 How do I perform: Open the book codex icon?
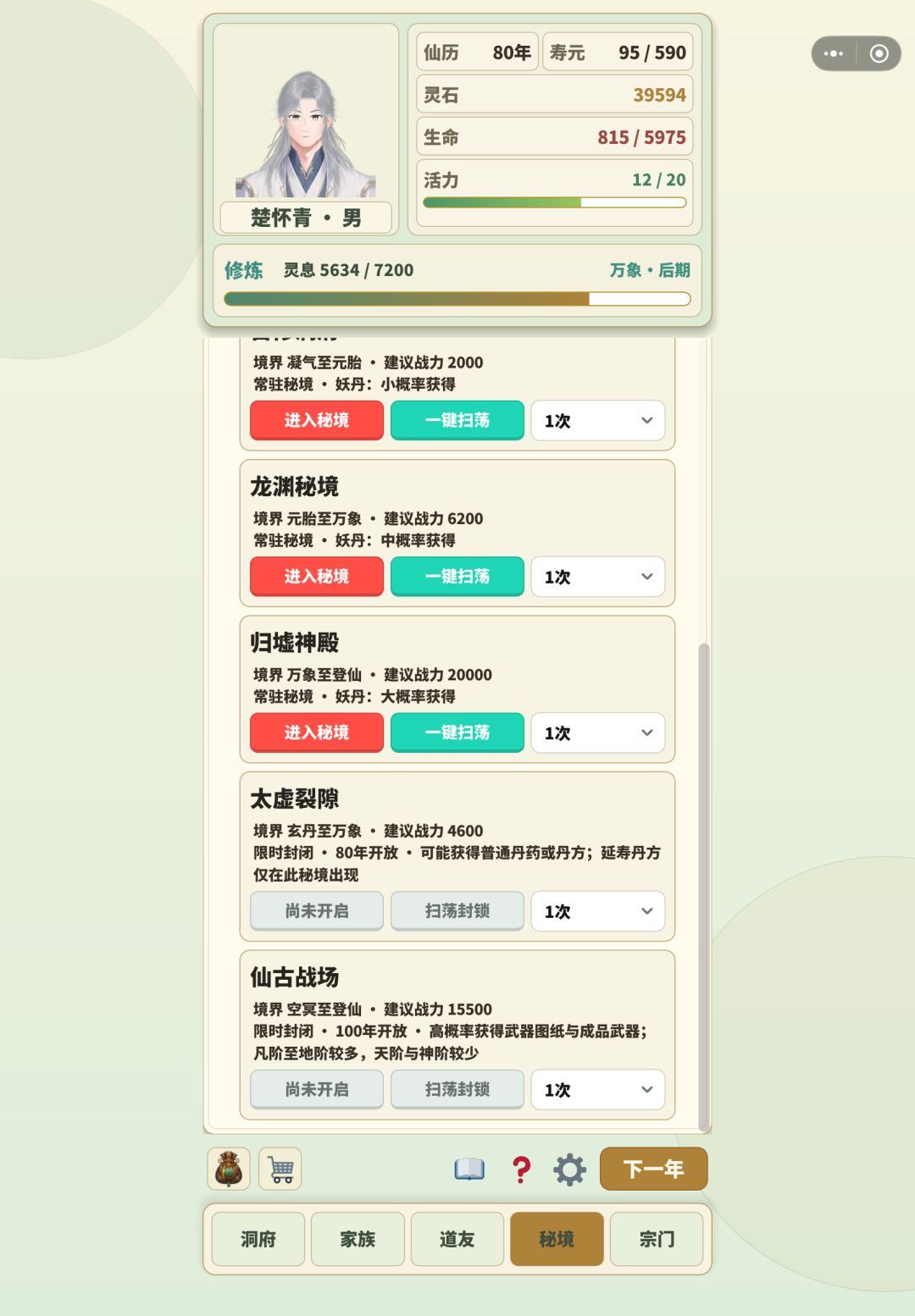(469, 1169)
